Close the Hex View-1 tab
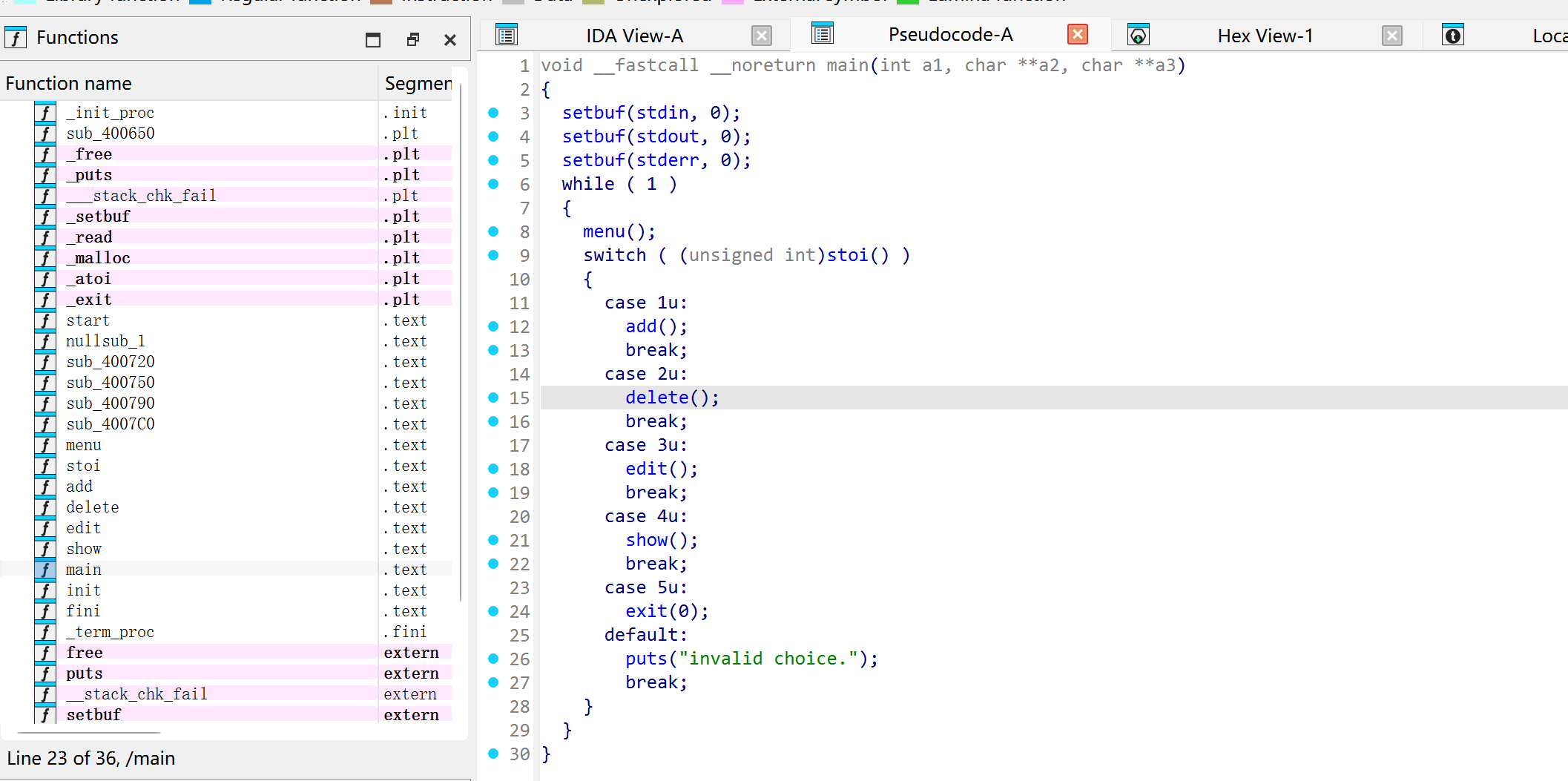1568x781 pixels. click(1392, 36)
